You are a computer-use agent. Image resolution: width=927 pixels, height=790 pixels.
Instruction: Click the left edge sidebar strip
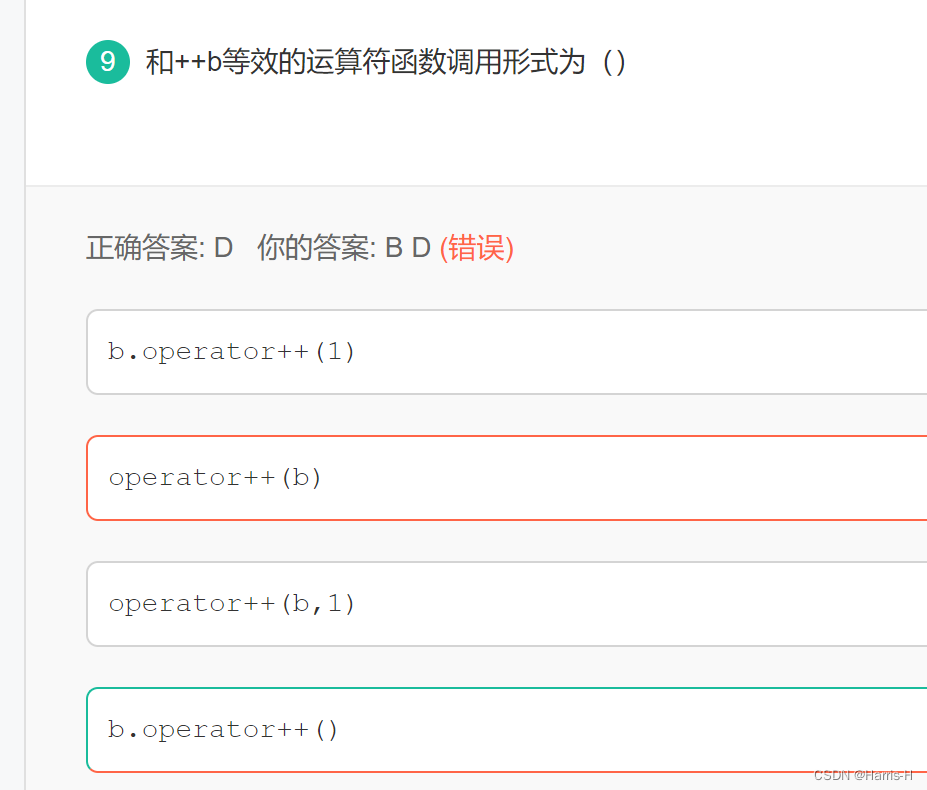click(12, 400)
